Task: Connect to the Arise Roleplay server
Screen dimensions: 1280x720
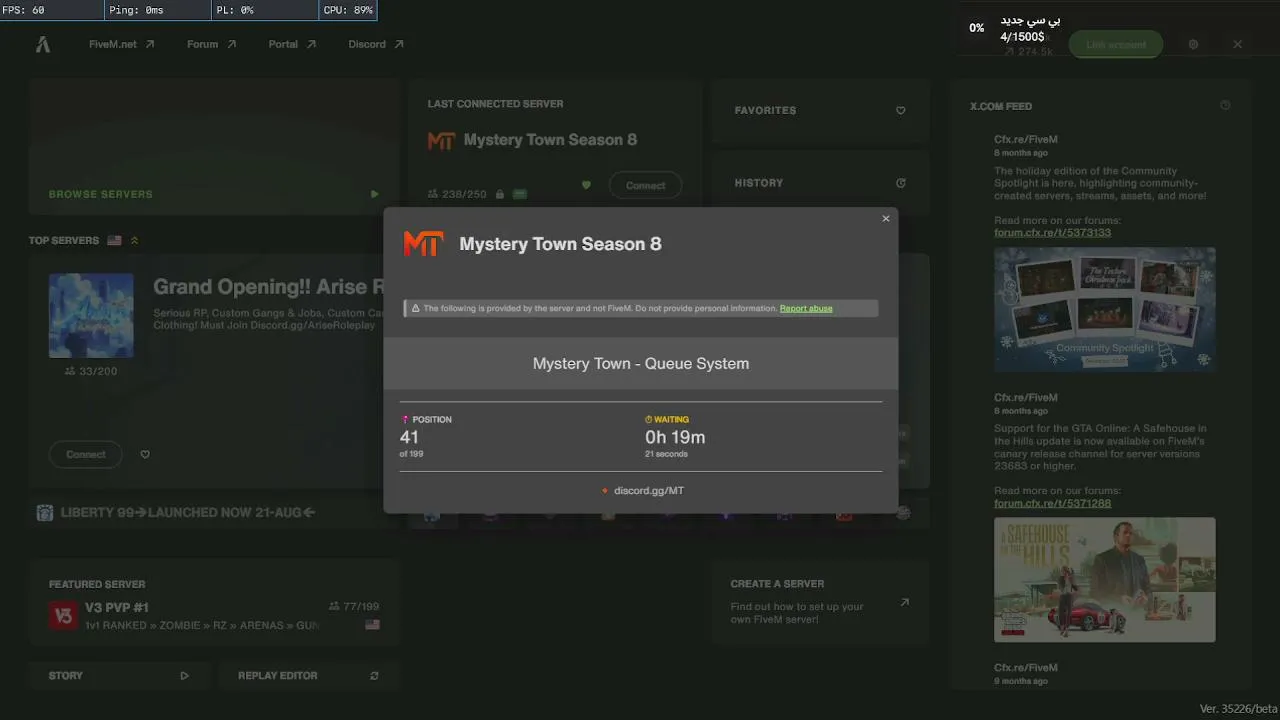Action: click(86, 454)
